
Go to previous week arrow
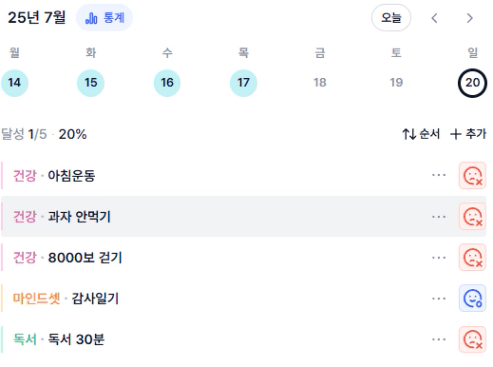tap(434, 18)
